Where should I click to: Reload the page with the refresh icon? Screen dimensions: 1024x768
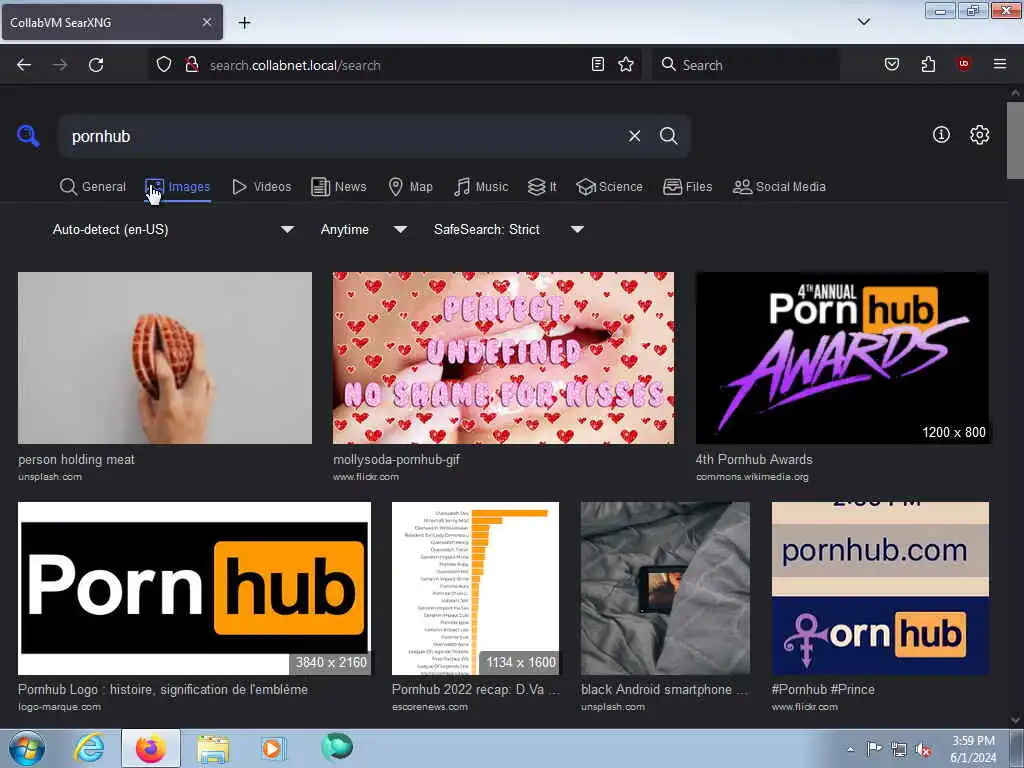click(96, 65)
